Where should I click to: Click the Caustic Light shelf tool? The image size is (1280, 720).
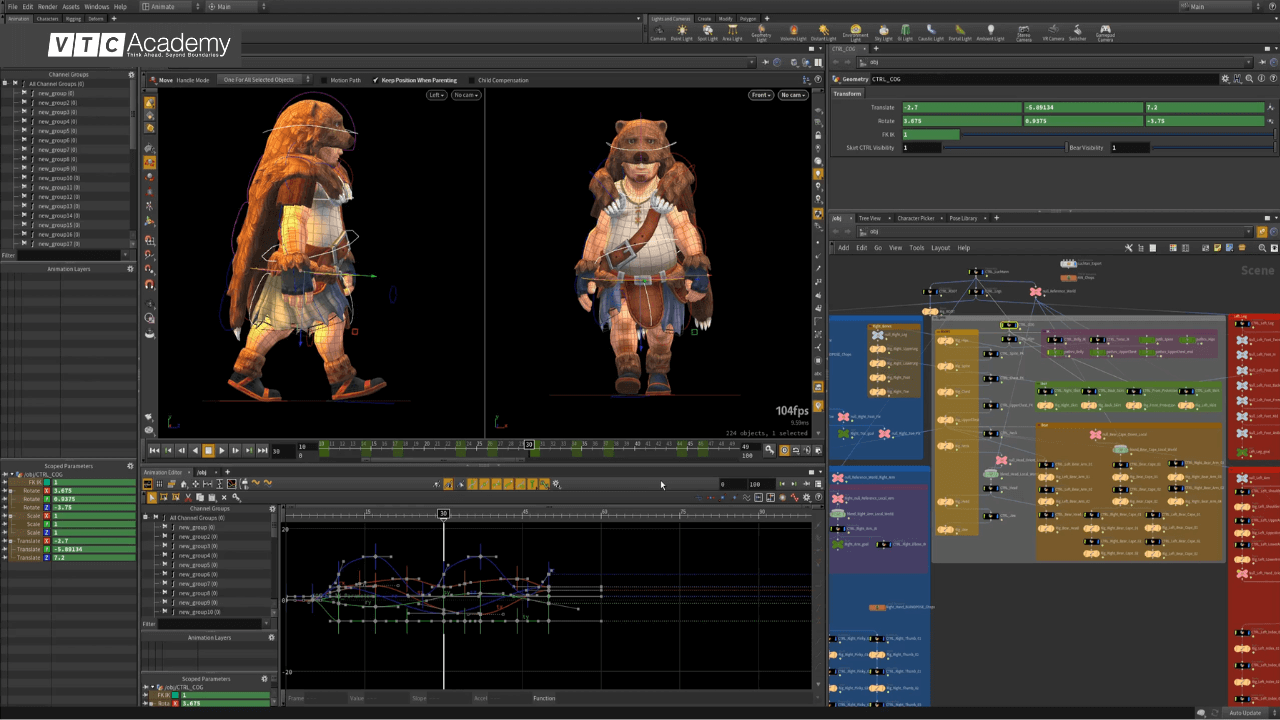pyautogui.click(x=930, y=29)
